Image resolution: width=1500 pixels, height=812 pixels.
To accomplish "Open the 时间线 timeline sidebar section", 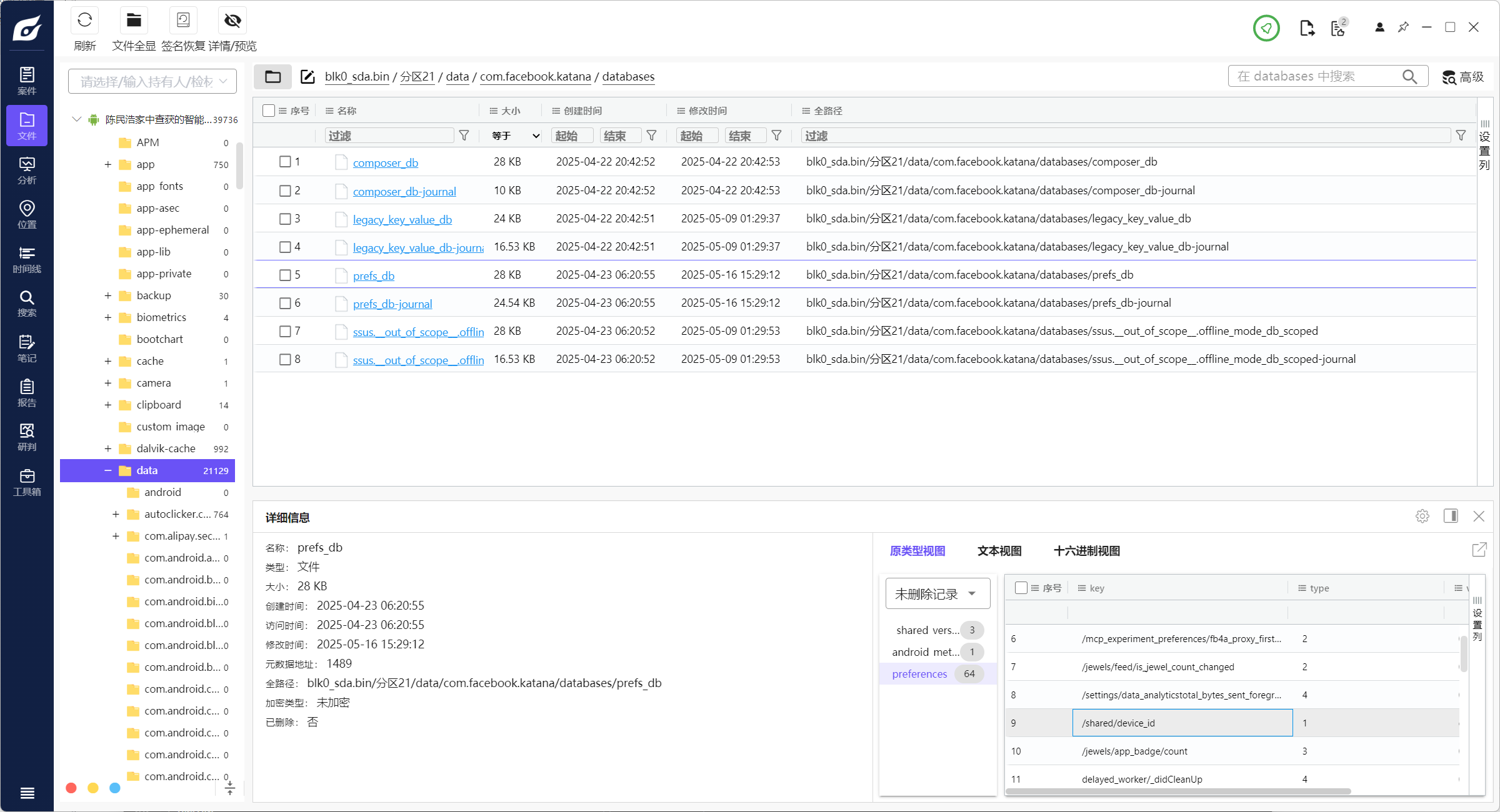I will coord(27,259).
